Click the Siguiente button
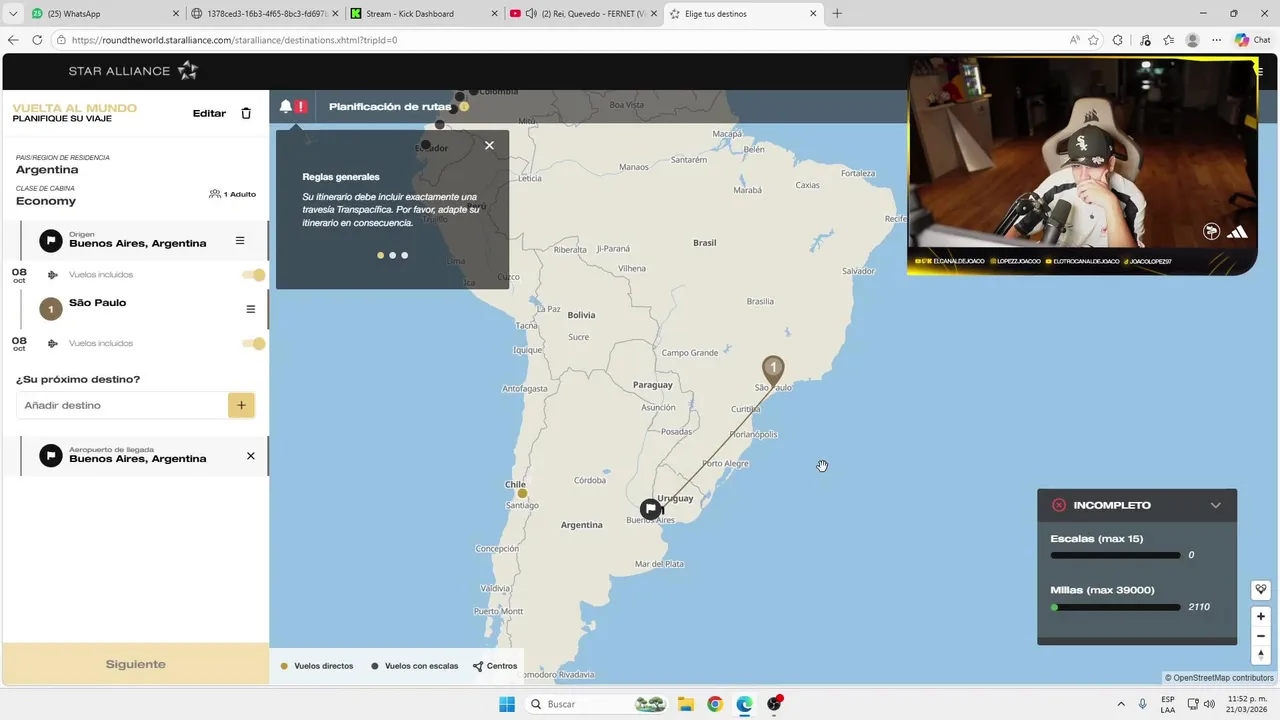Image resolution: width=1280 pixels, height=720 pixels. click(136, 664)
